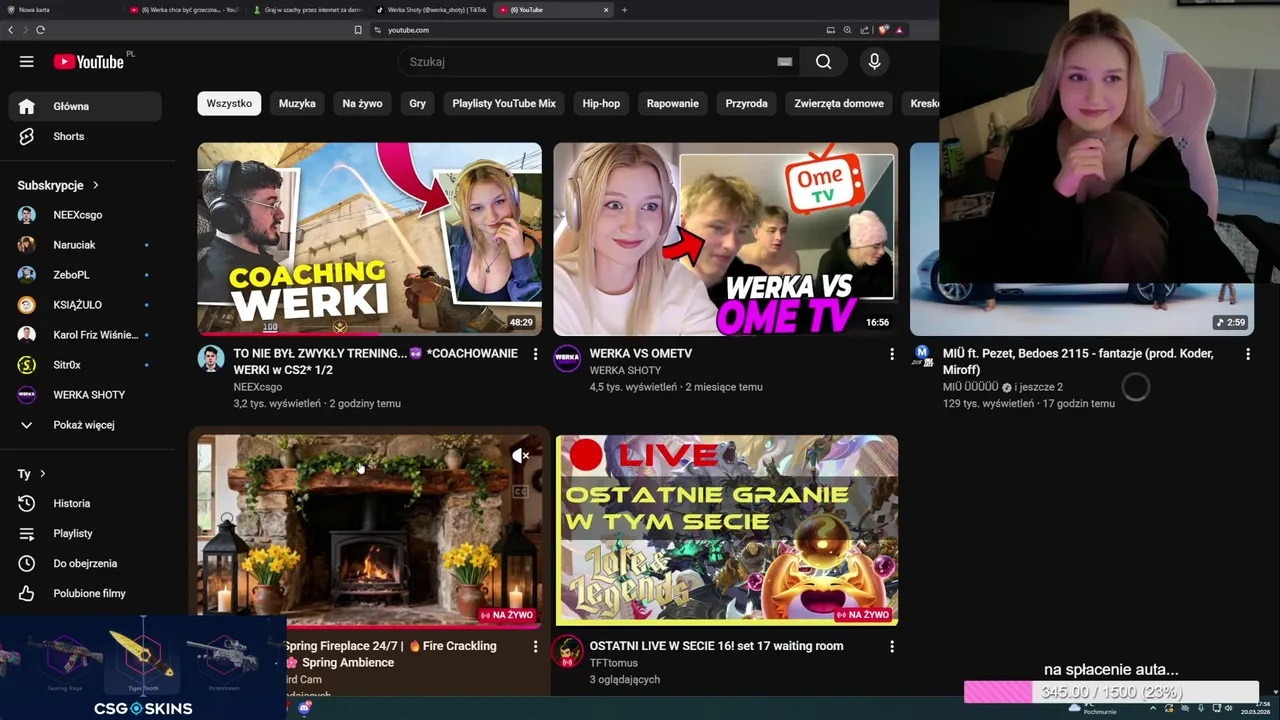Select the Hip-hop filter chip
1280x720 pixels.
(601, 104)
